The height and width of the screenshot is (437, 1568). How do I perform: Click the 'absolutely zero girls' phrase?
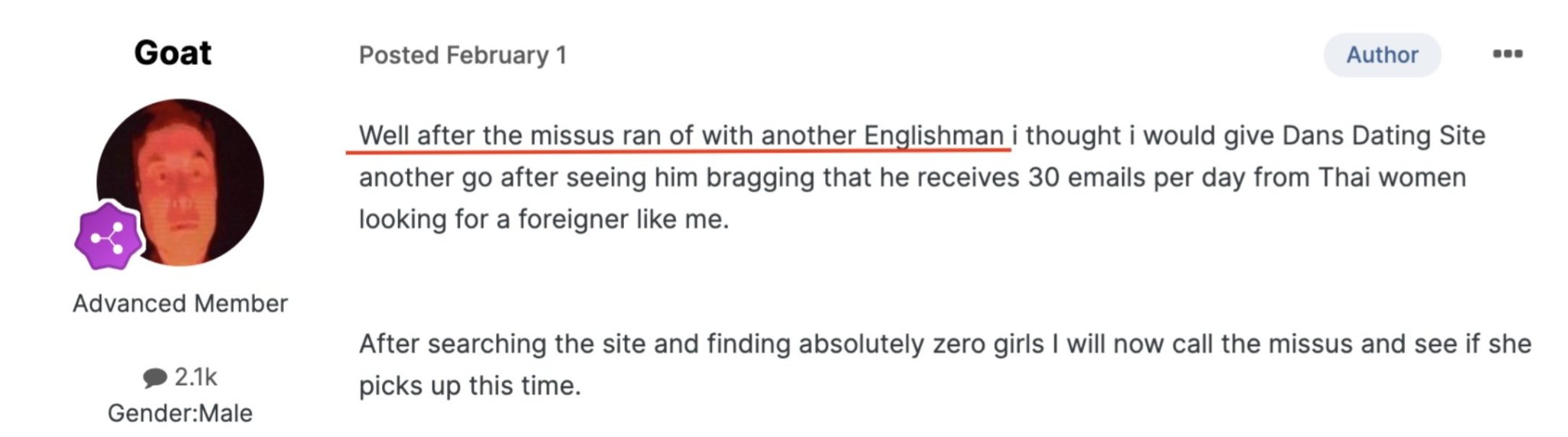coord(921,344)
